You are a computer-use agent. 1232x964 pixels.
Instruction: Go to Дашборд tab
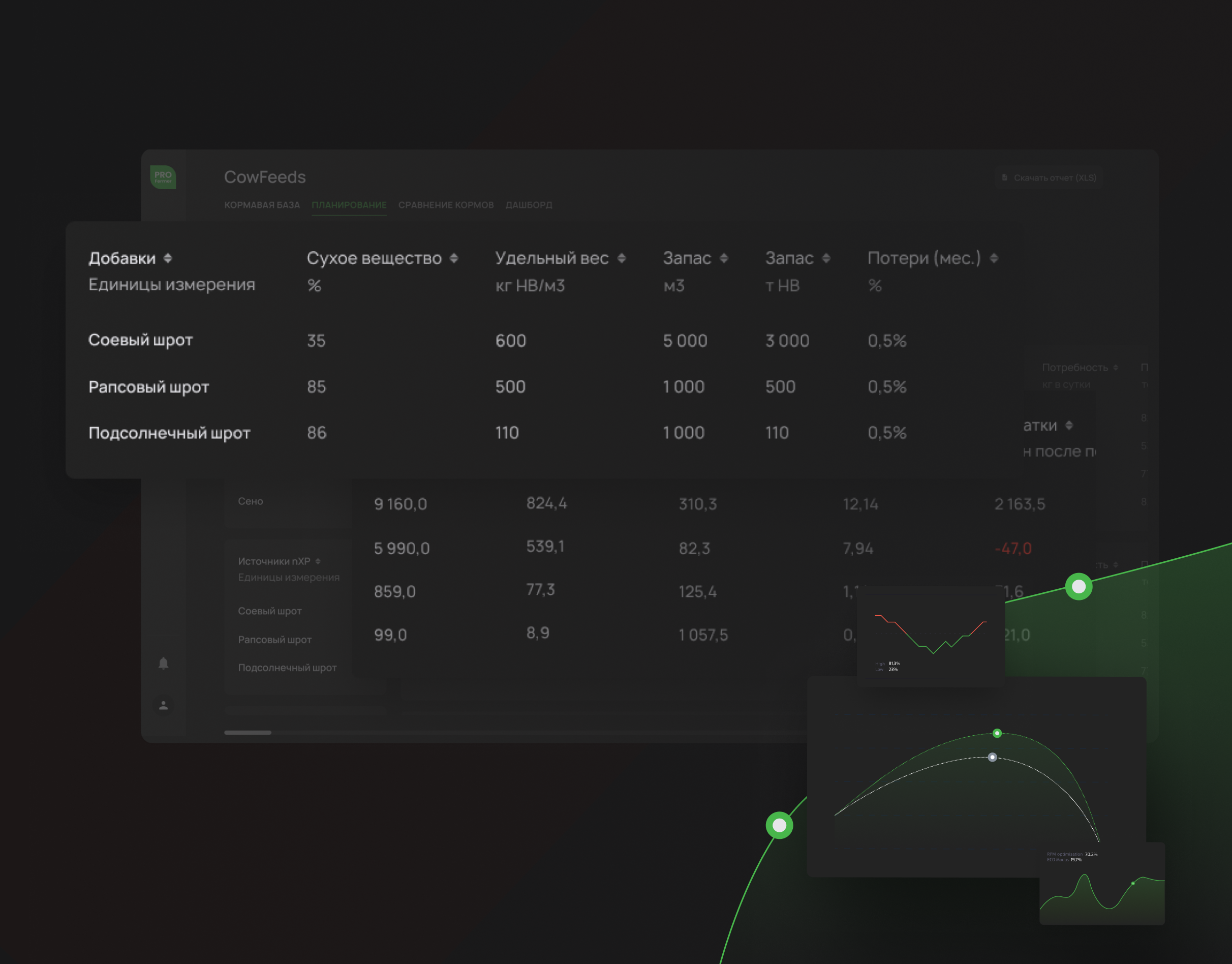[529, 205]
